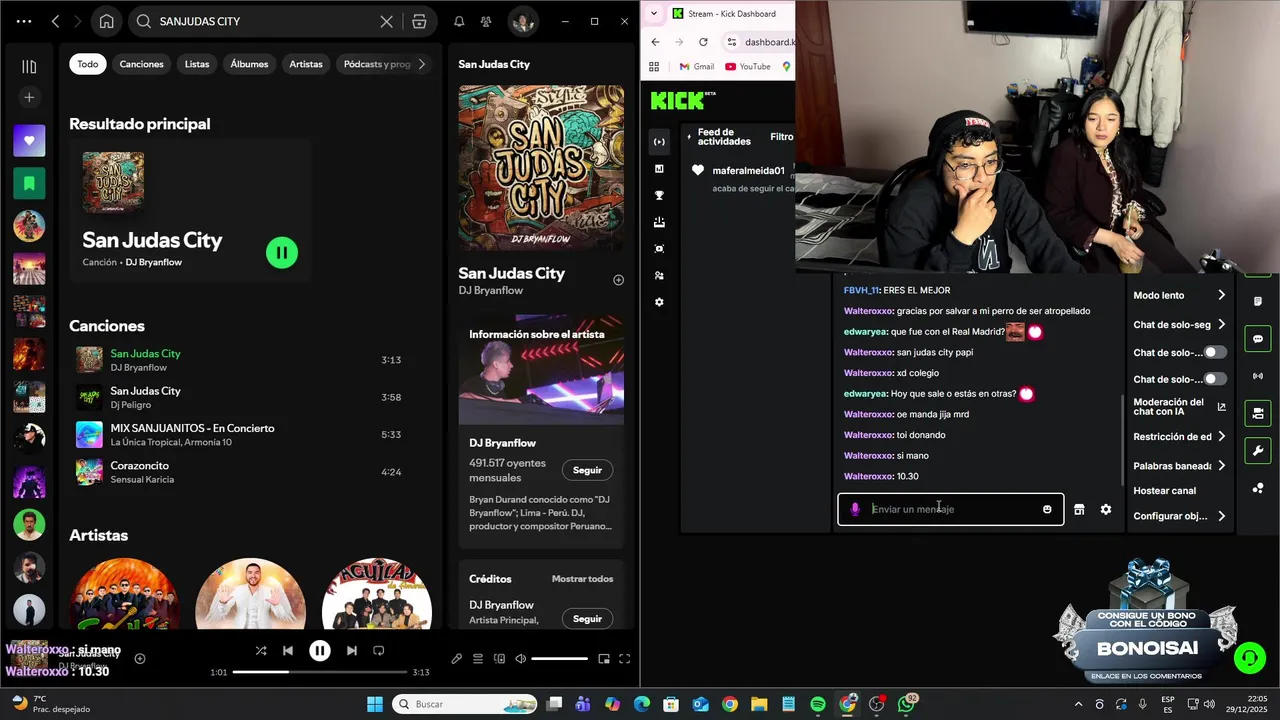The image size is (1280, 720).
Task: Open Liked Songs purple heart tile
Action: tap(29, 141)
